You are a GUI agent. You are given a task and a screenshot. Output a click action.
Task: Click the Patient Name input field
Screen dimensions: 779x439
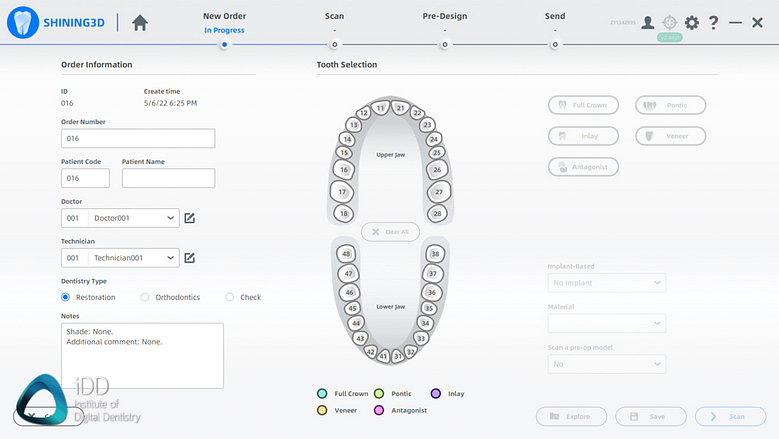168,178
